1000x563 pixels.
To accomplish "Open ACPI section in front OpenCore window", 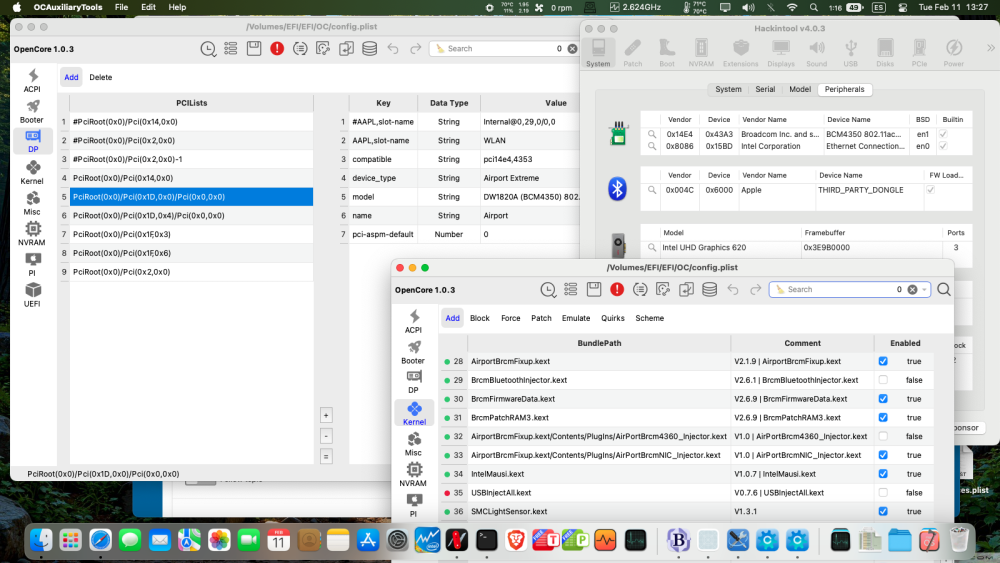I will [413, 321].
